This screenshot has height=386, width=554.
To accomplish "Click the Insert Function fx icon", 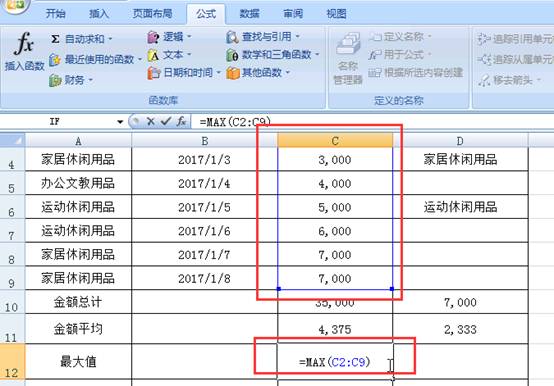I will pos(24,43).
